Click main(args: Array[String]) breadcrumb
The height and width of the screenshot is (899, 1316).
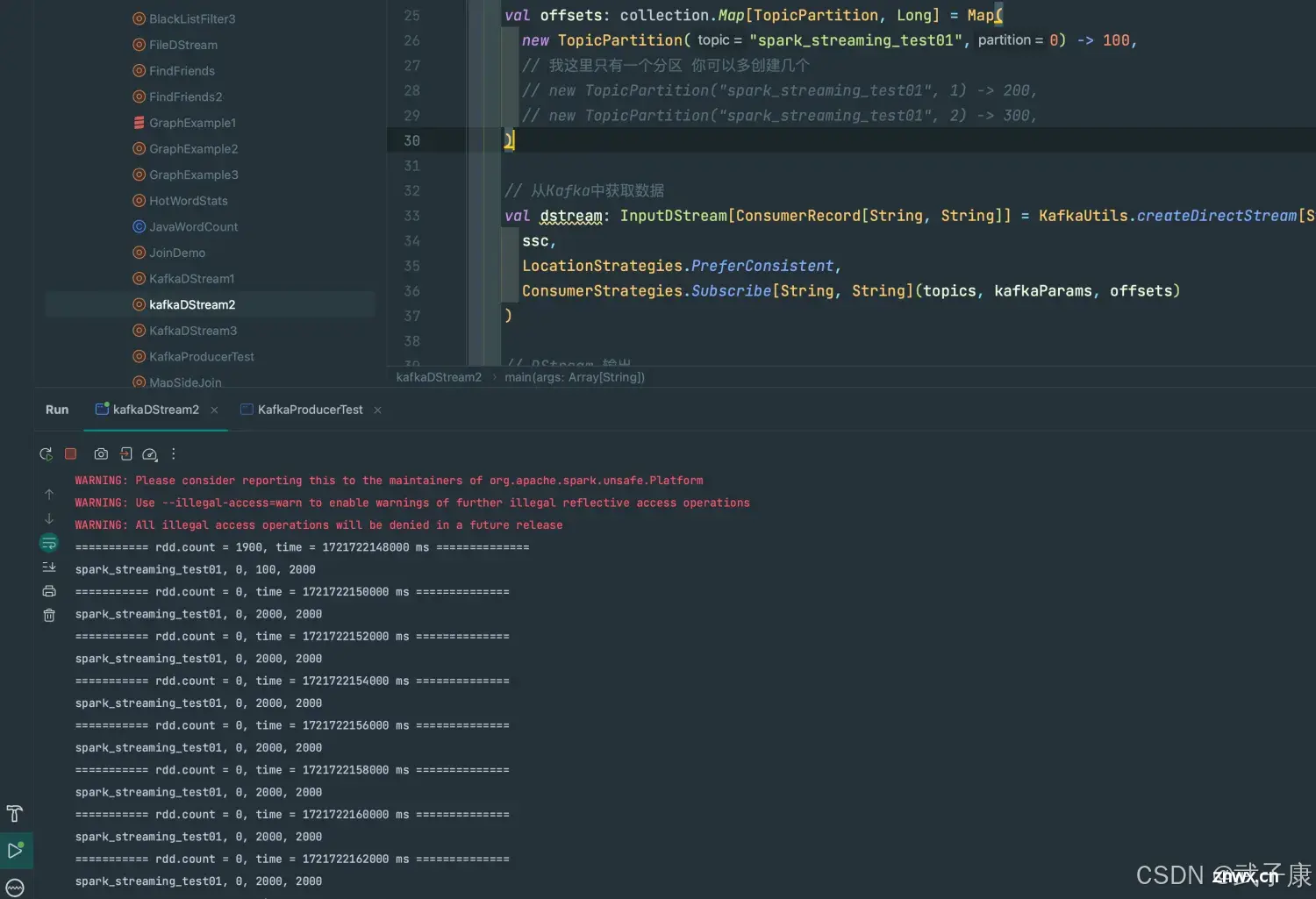coord(575,377)
